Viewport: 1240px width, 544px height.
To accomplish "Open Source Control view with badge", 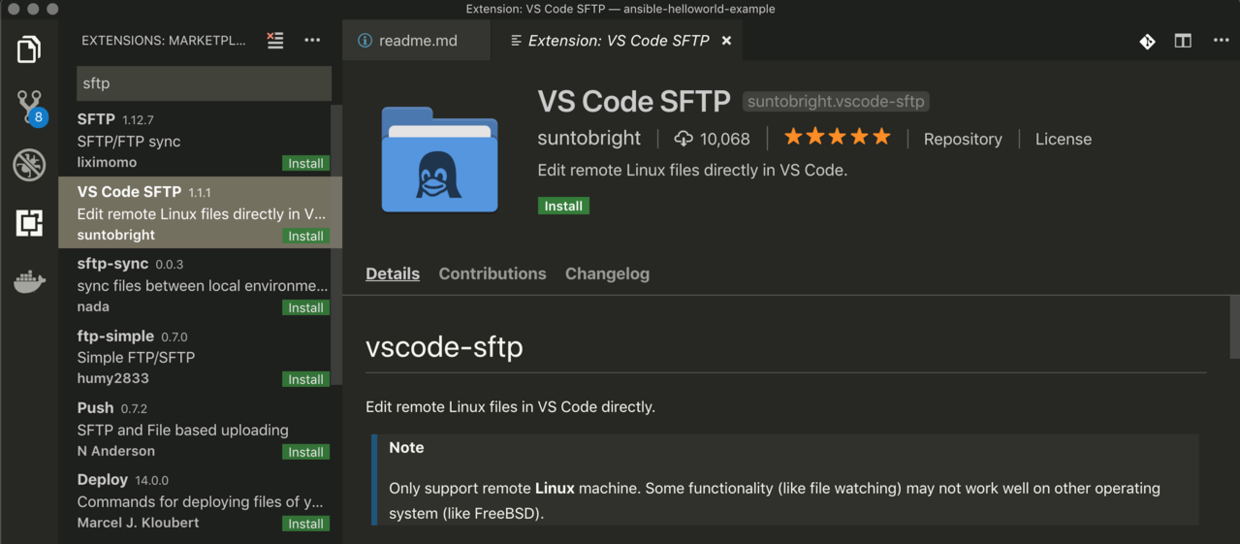I will click(x=29, y=106).
